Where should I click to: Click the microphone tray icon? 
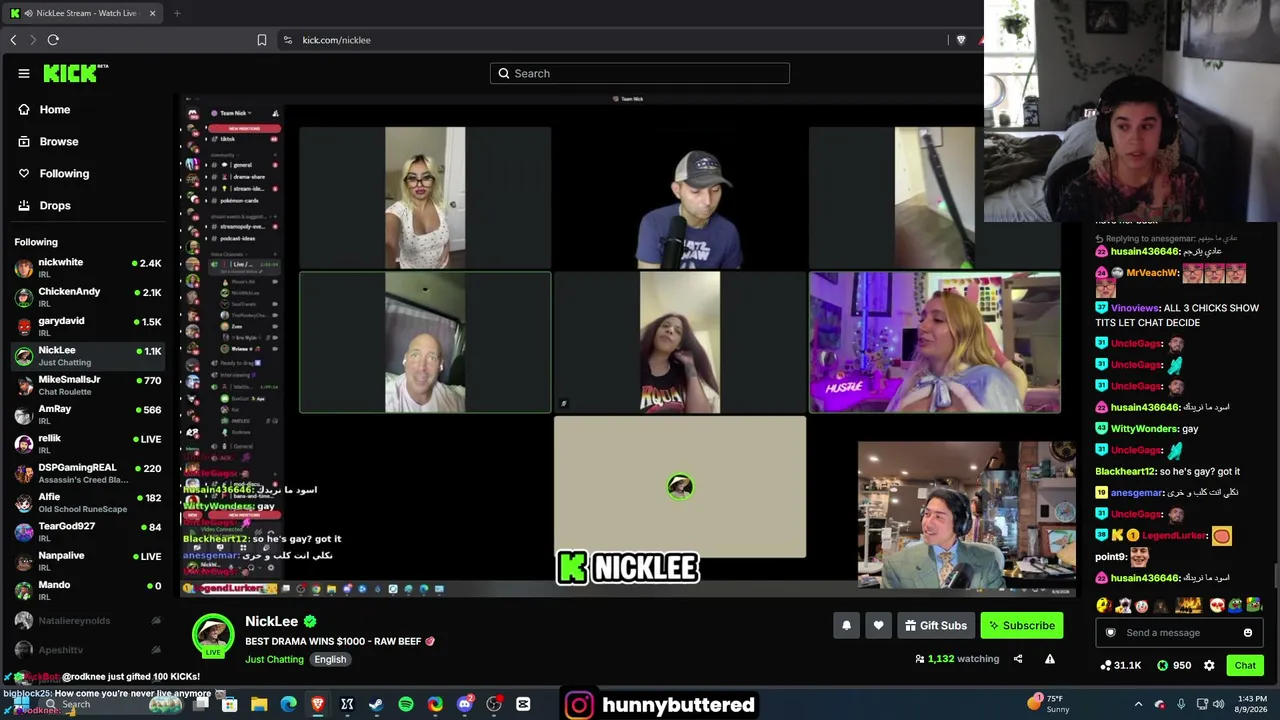point(1181,704)
